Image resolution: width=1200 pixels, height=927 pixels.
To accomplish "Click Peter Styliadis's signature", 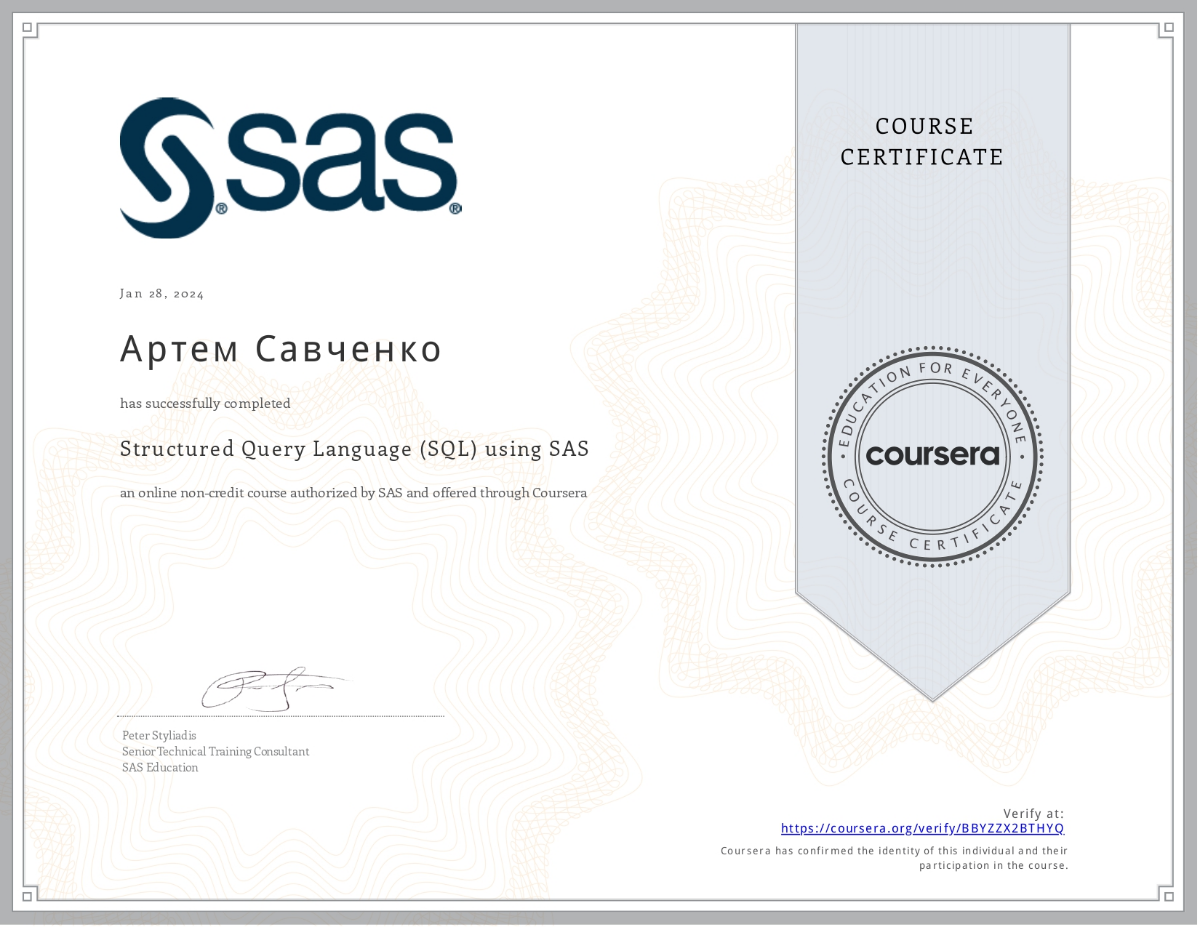I will (x=274, y=689).
